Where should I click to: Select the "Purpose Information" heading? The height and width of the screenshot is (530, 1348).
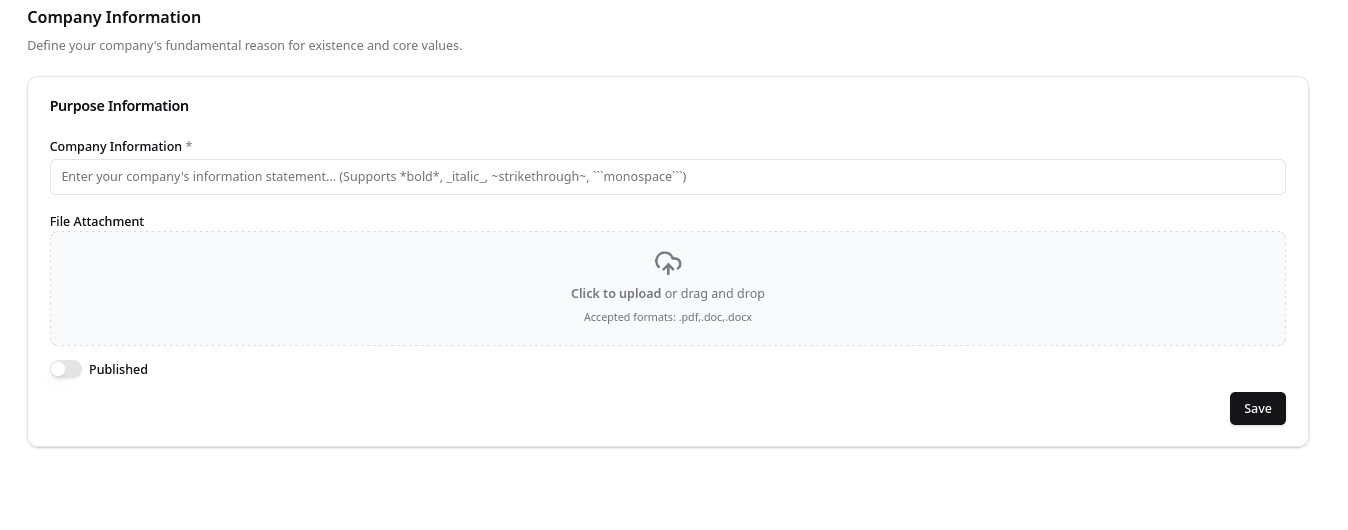coord(119,106)
